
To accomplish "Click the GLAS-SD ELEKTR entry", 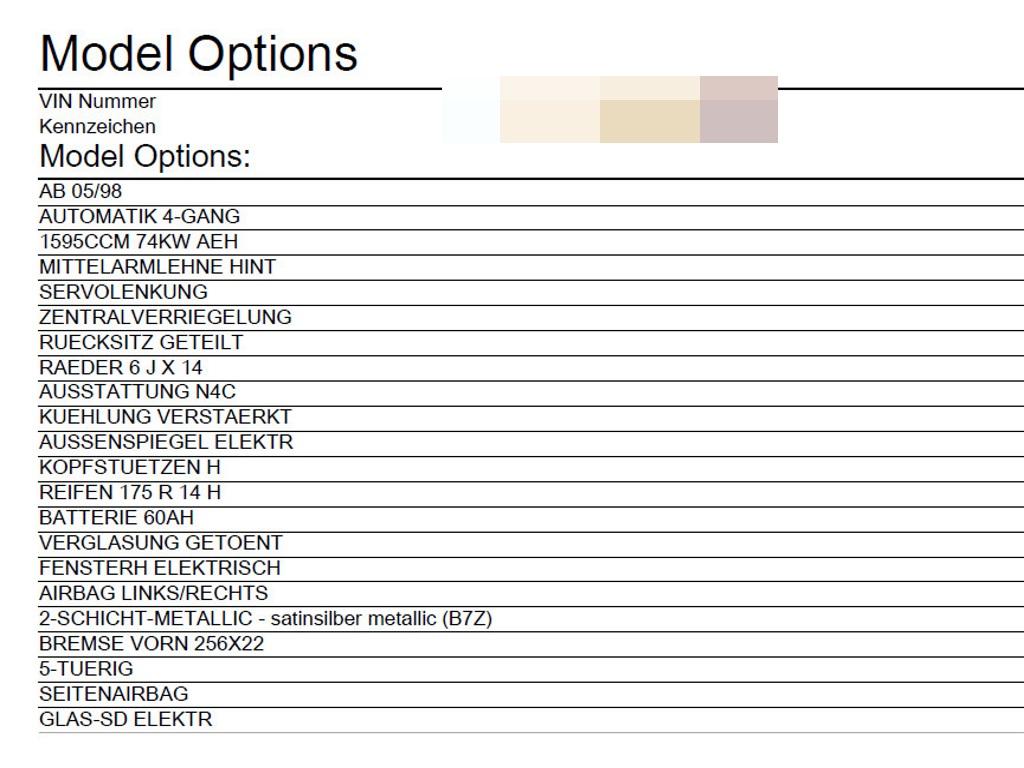I will pyautogui.click(x=125, y=720).
